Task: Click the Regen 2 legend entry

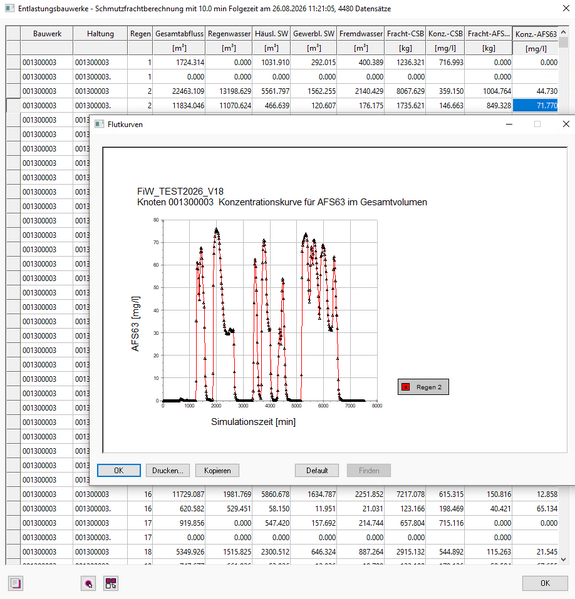Action: (423, 387)
